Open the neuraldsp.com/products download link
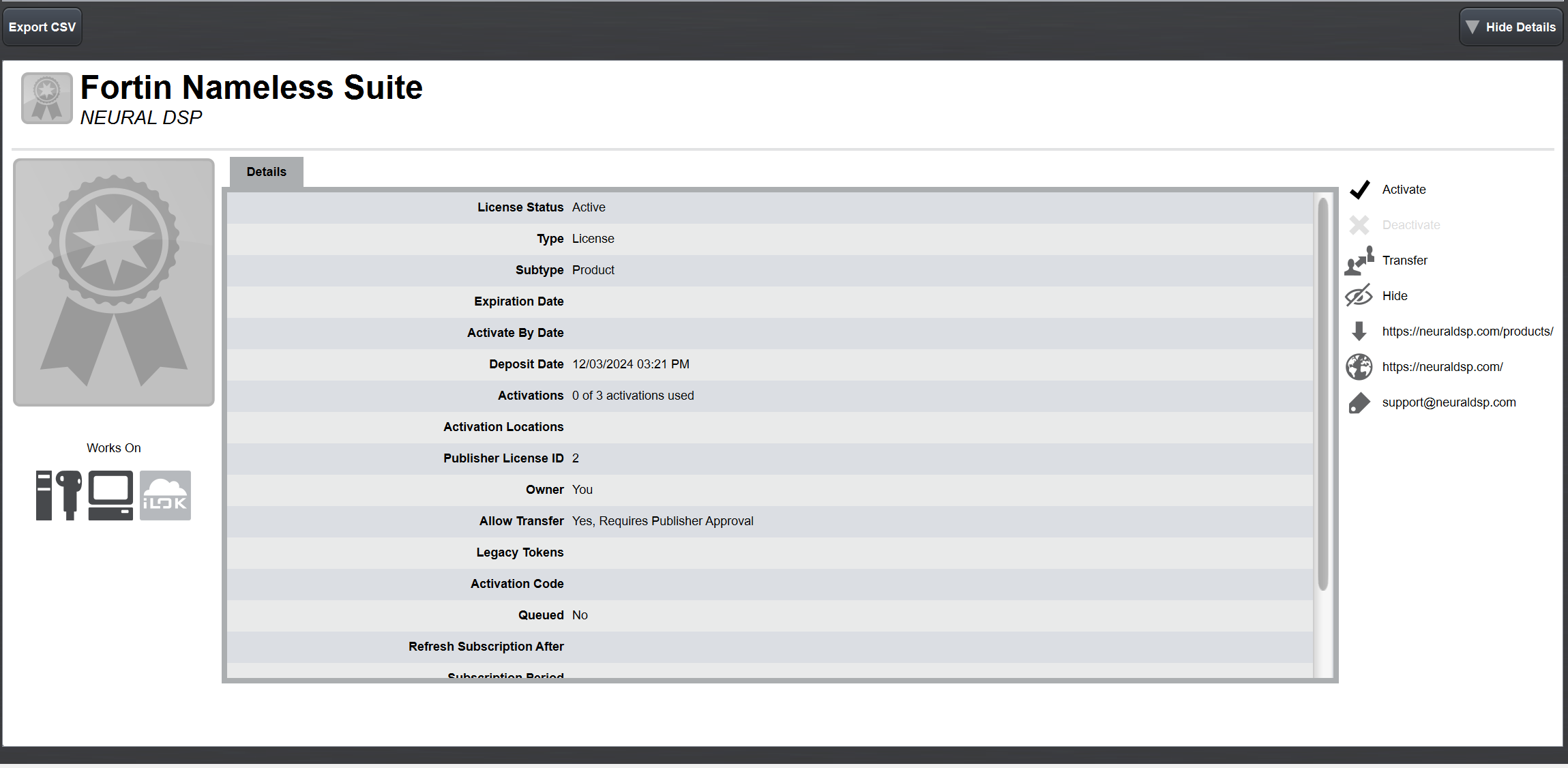This screenshot has width=1568, height=768. tap(1468, 331)
